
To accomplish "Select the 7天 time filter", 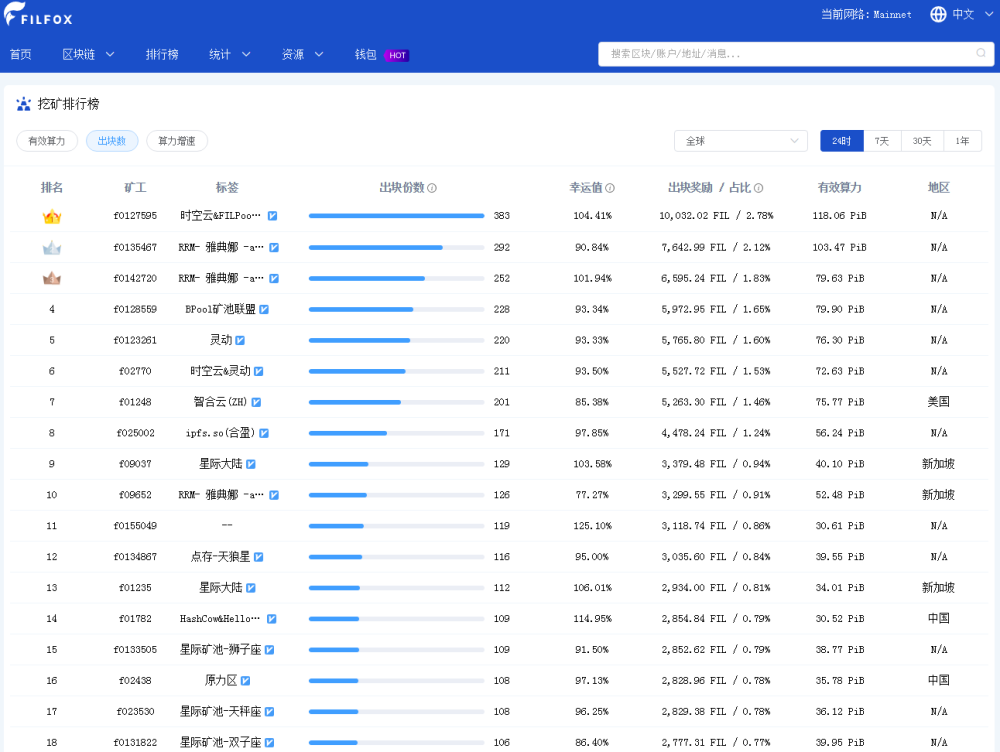I will 881,141.
